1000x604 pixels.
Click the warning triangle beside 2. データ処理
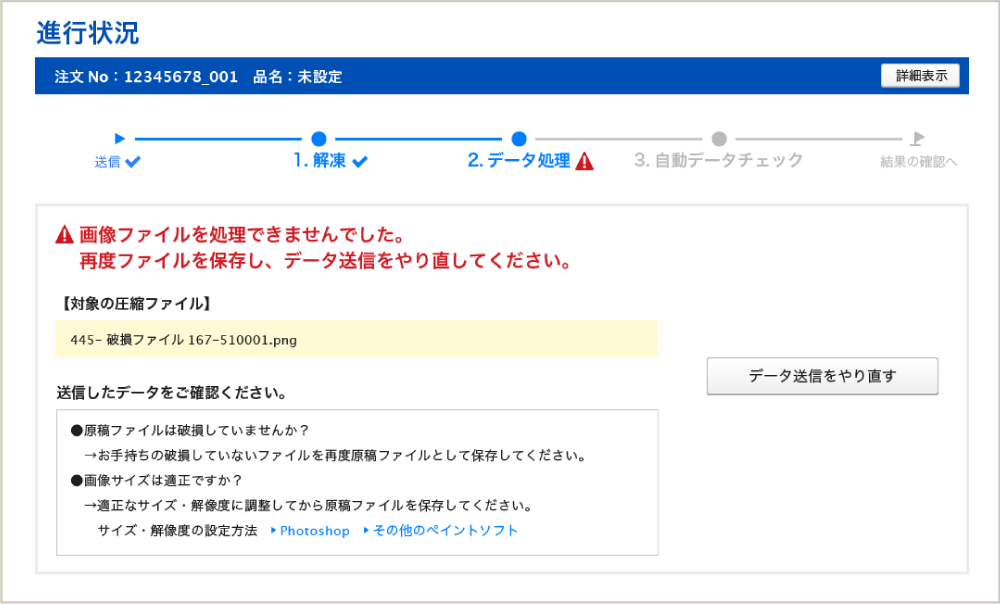[585, 162]
